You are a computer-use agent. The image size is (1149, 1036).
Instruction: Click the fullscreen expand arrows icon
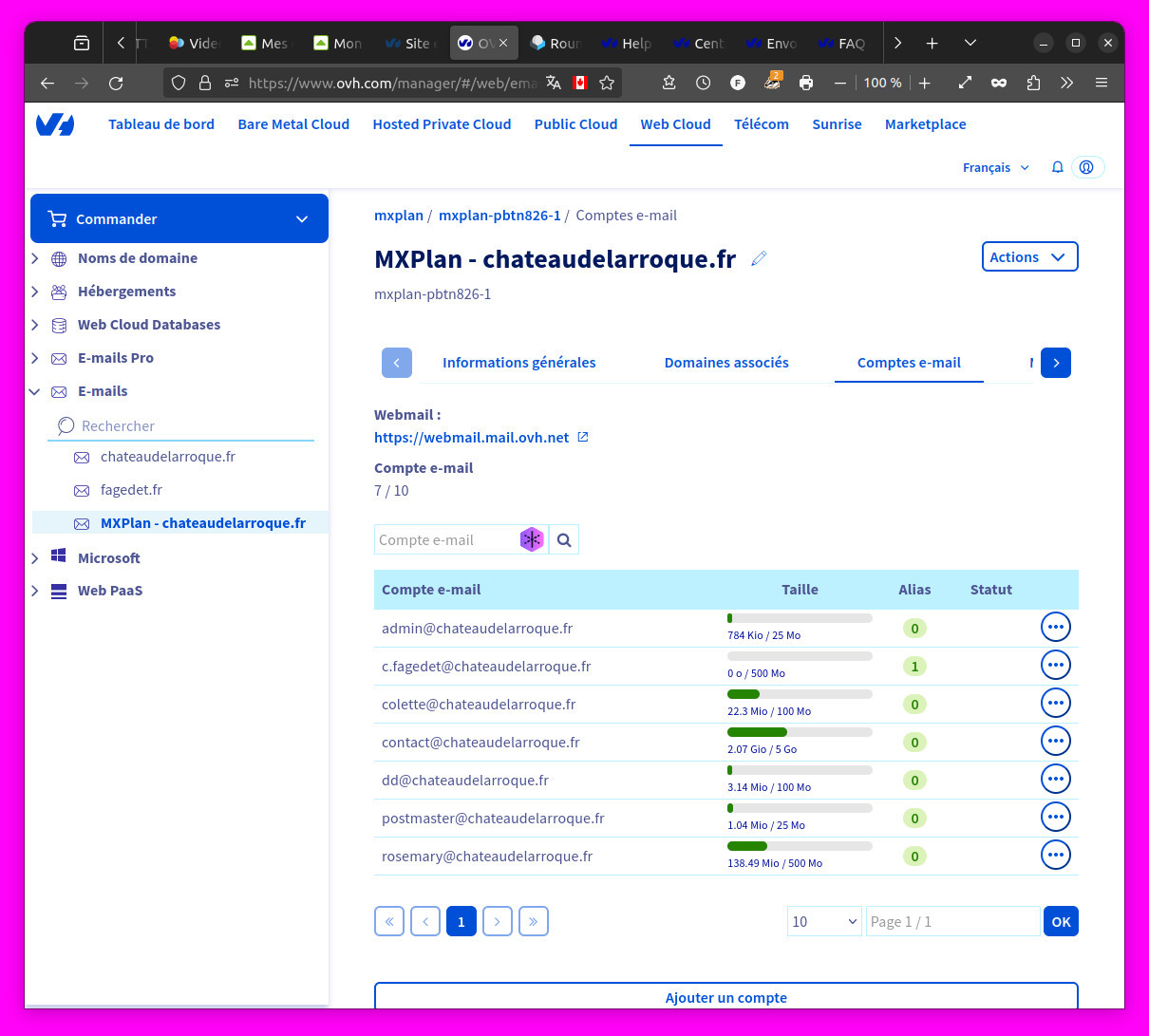(x=965, y=83)
